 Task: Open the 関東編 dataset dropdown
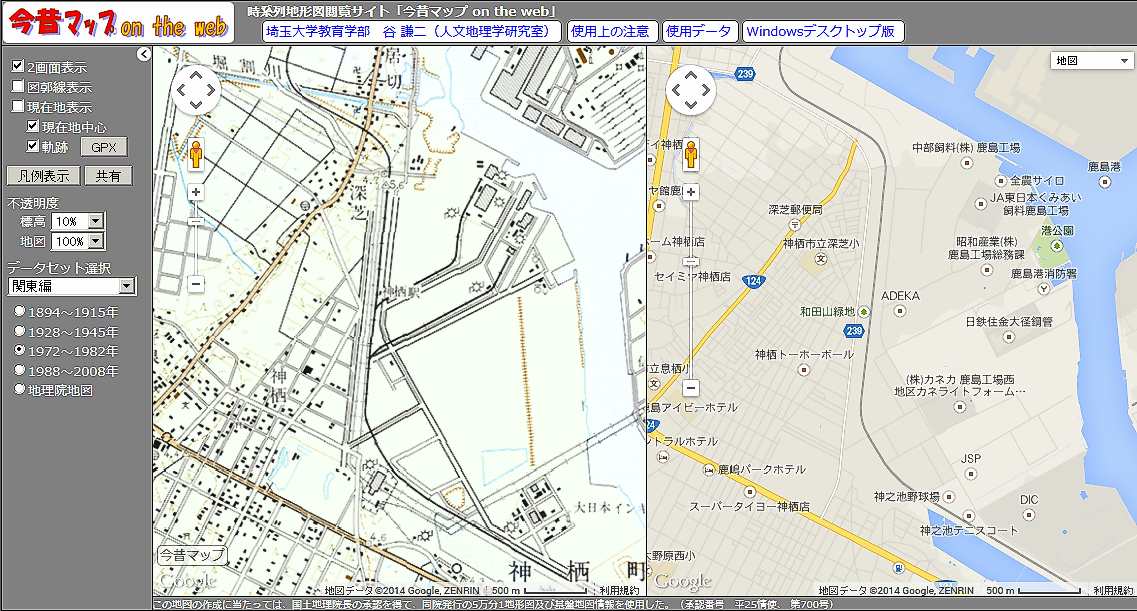click(72, 286)
